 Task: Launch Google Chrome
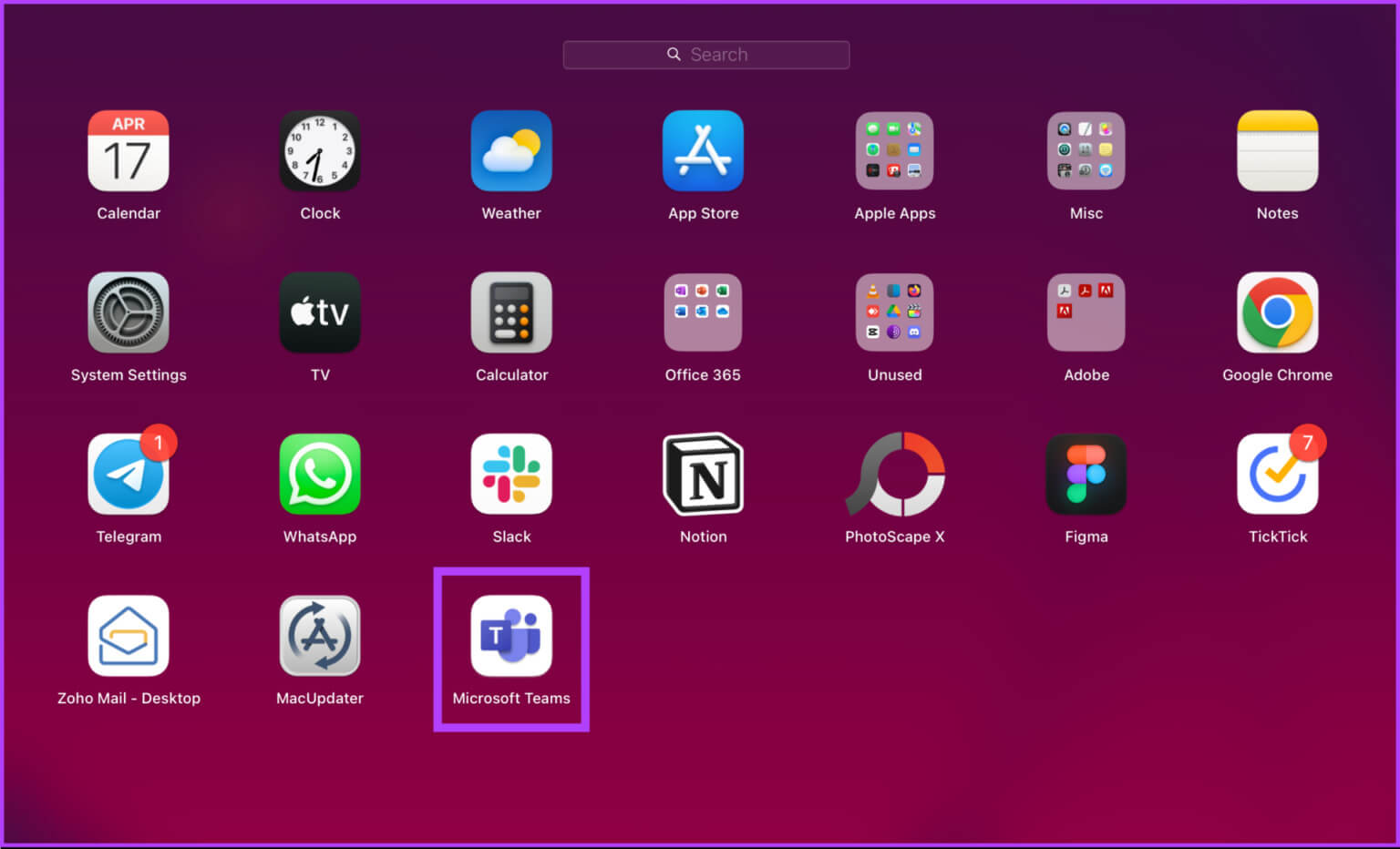click(x=1277, y=312)
